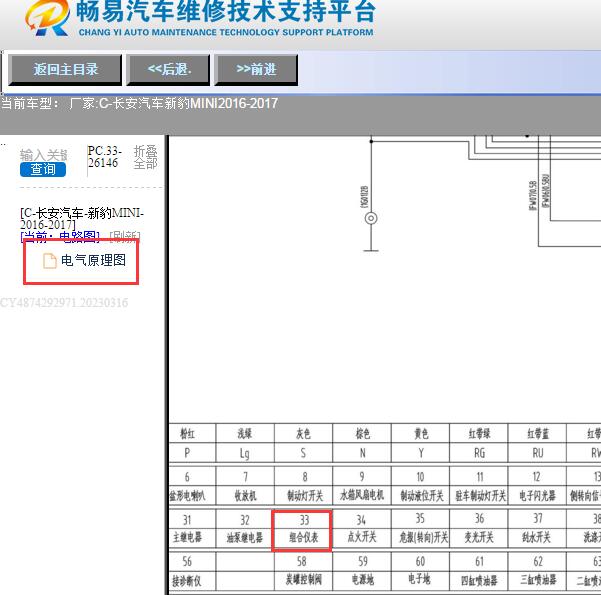Click the 浅绿 color name cell
This screenshot has height=595, width=601.
245,434
